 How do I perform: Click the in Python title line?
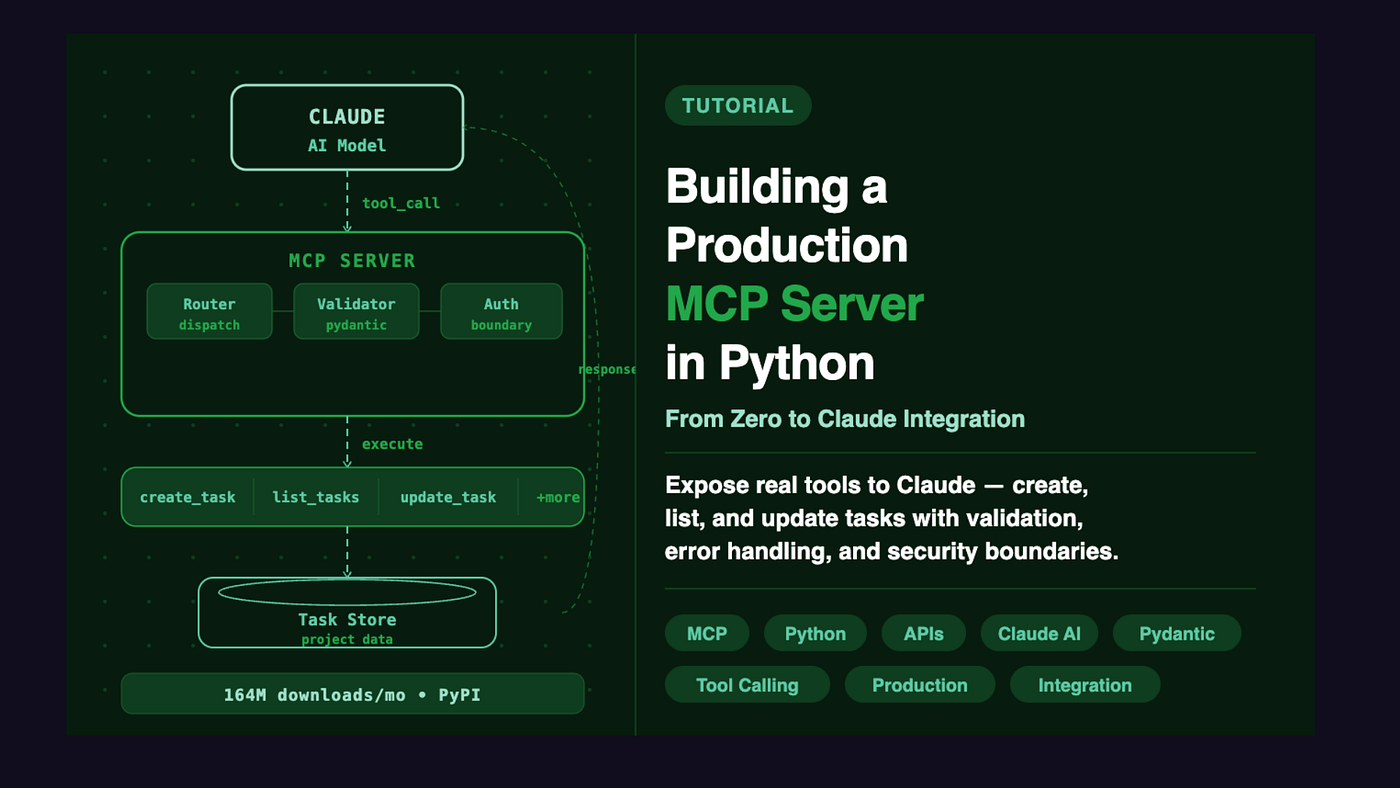770,364
